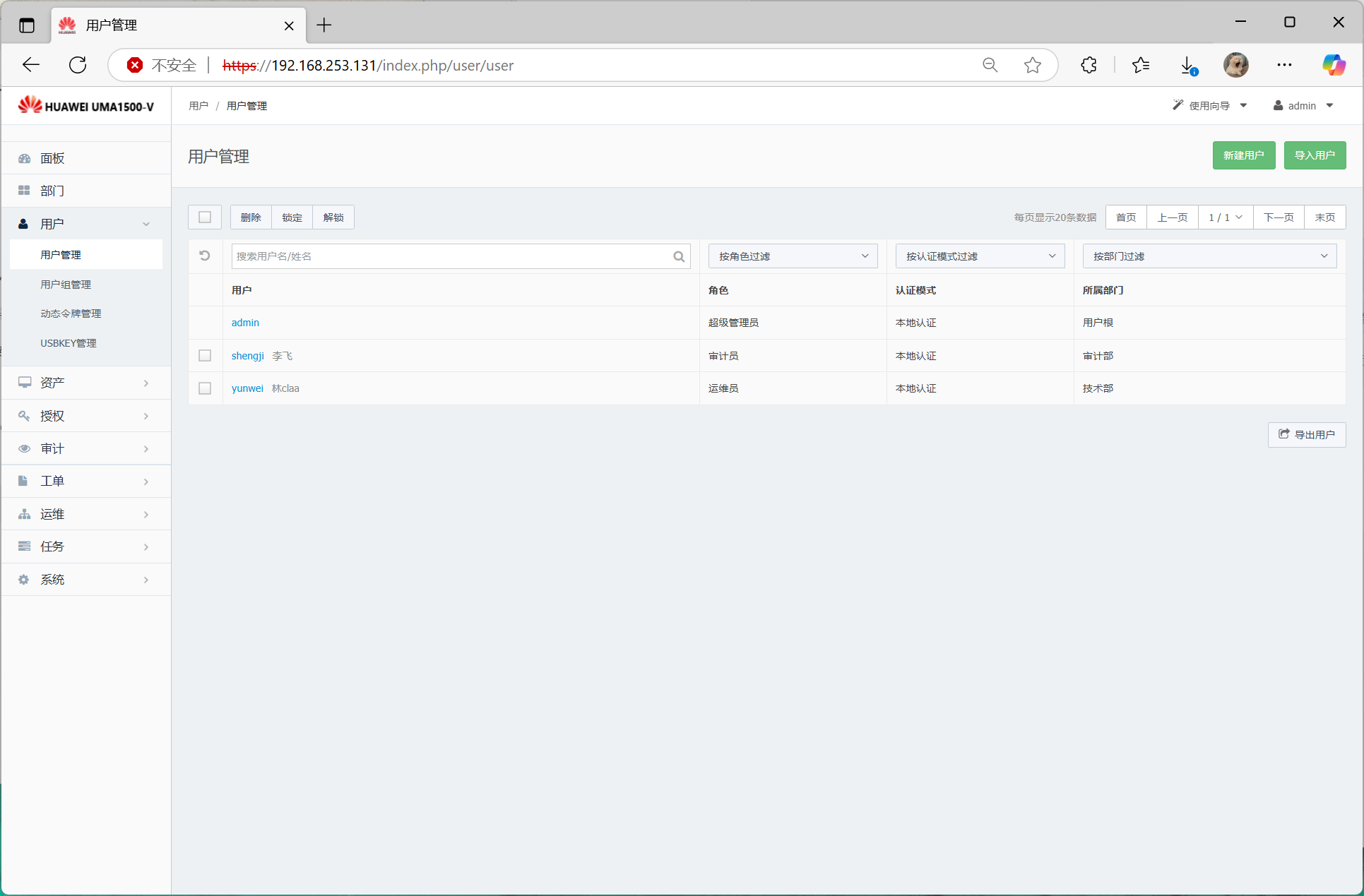The height and width of the screenshot is (896, 1364).
Task: Click the dashboard 面板 icon in sidebar
Action: tap(25, 158)
